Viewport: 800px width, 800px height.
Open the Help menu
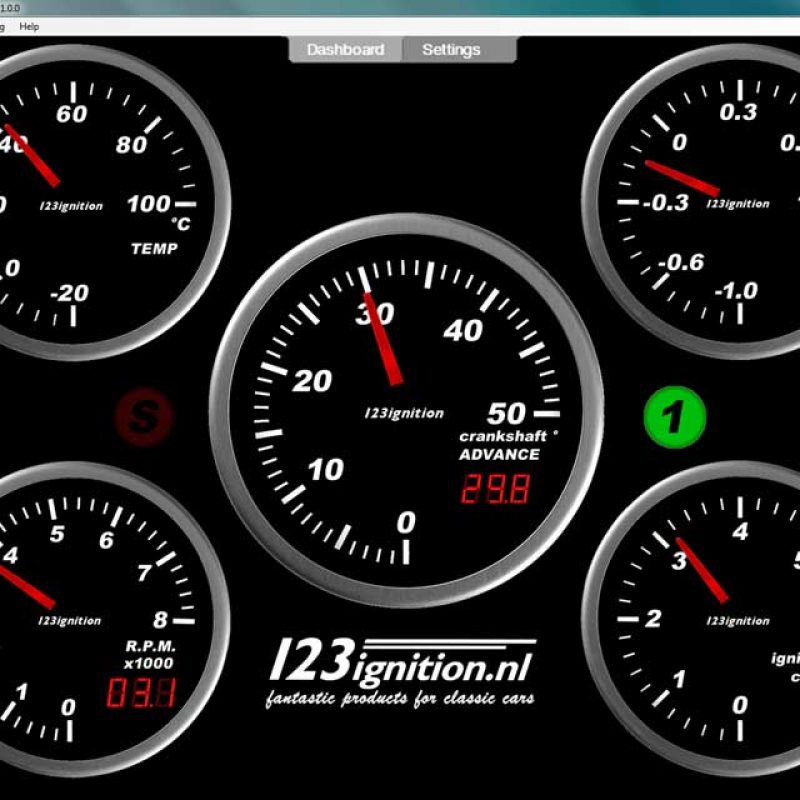[x=30, y=26]
